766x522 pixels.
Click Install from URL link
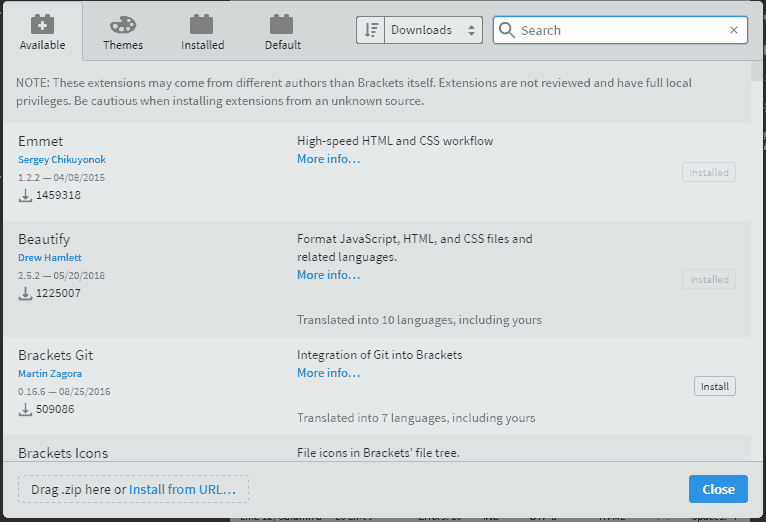click(182, 489)
